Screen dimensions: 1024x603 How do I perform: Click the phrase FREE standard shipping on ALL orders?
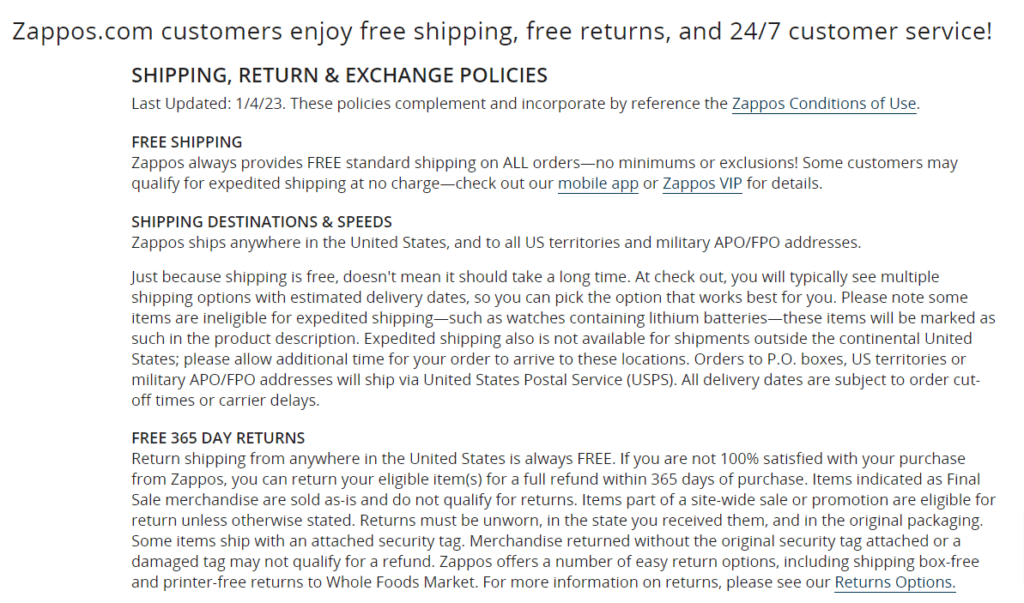pos(443,163)
